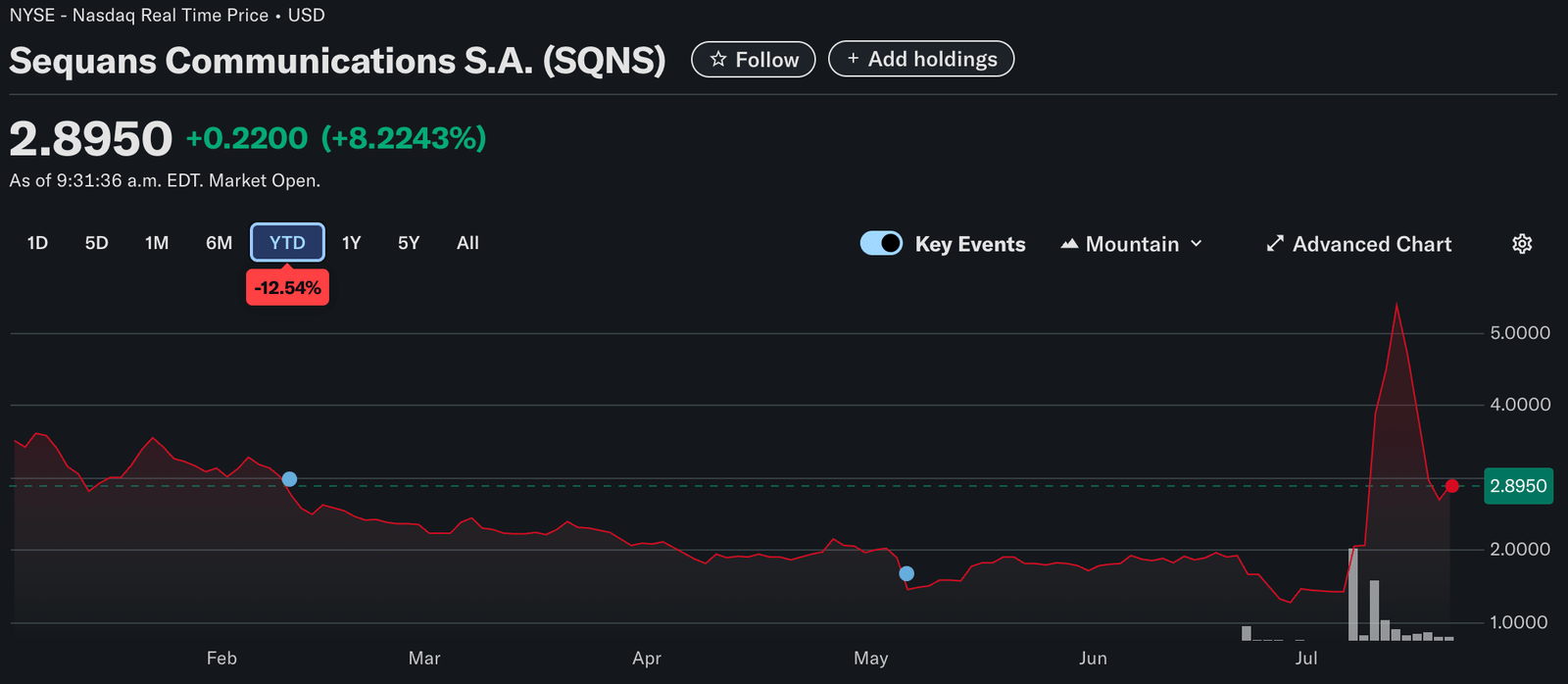Select the YTD range tab
The image size is (1568, 684).
(x=287, y=243)
